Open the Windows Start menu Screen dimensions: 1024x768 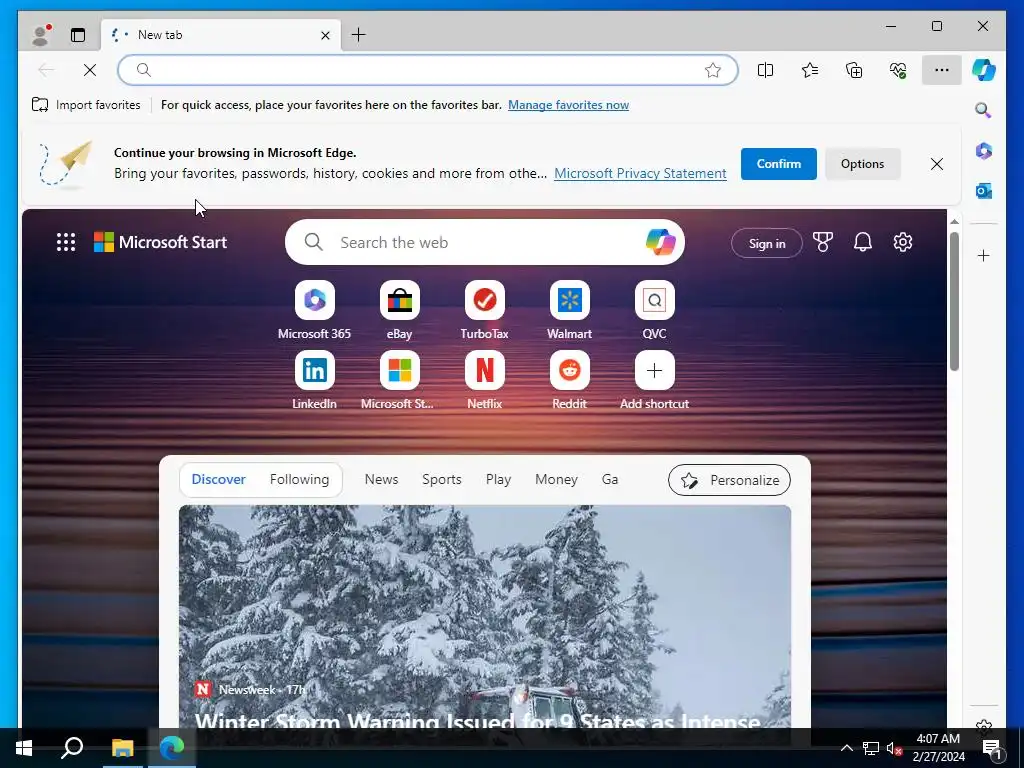24,748
